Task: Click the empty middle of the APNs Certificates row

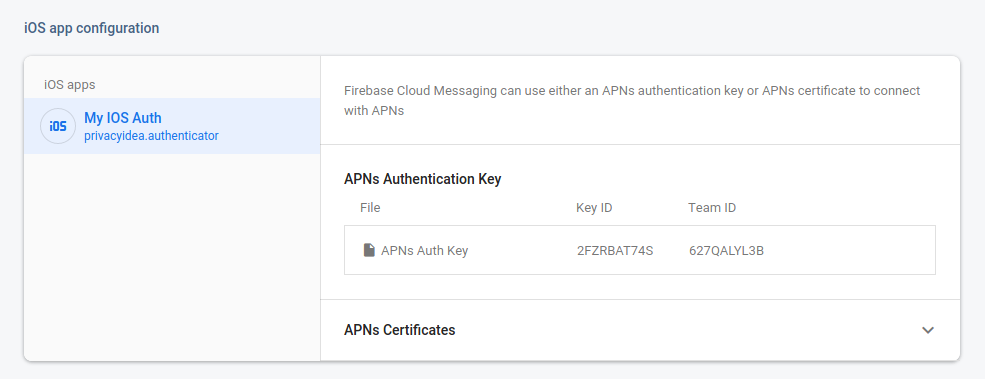Action: tap(687, 330)
